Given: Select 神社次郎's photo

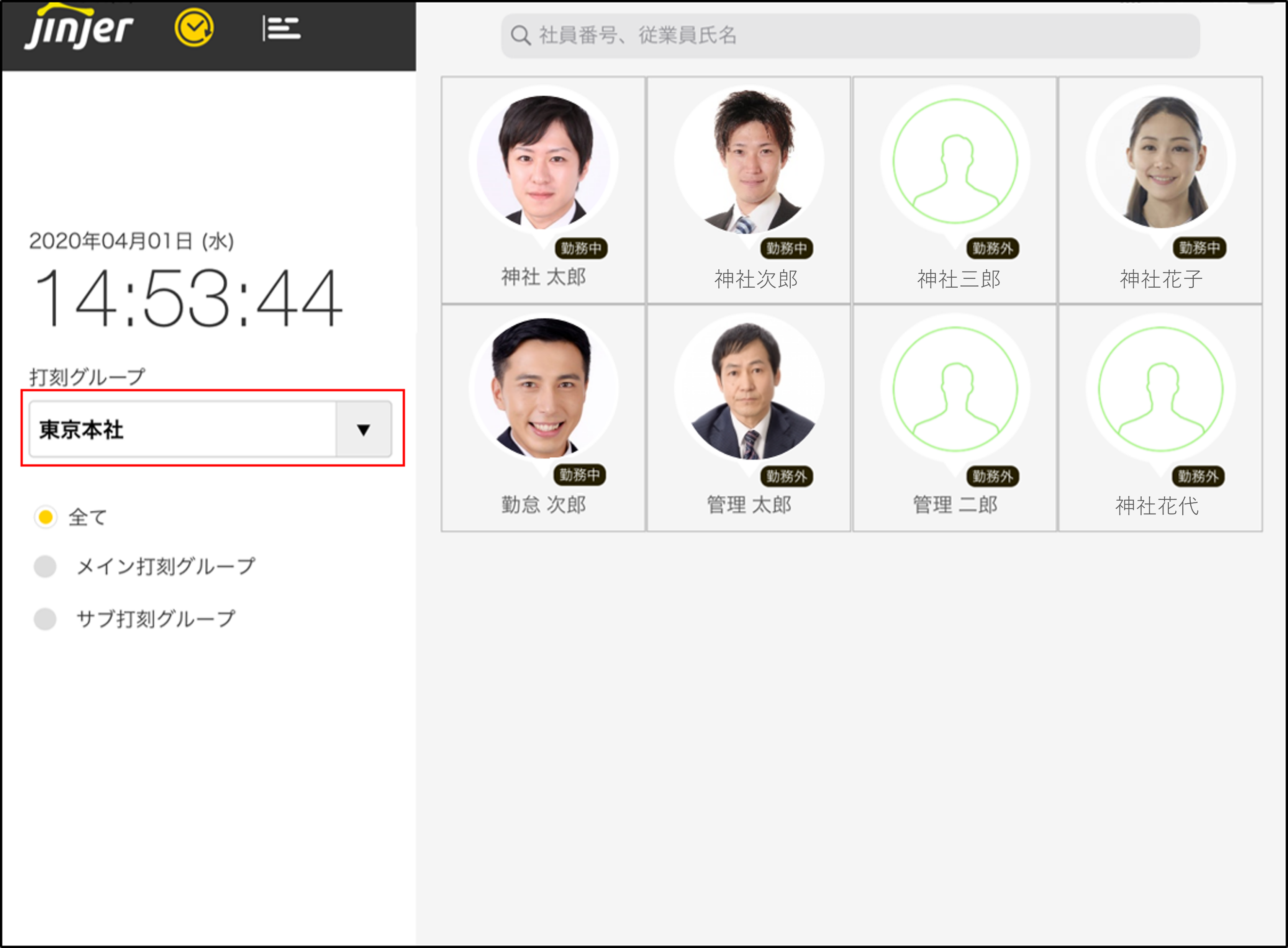Looking at the screenshot, I should coord(749,161).
